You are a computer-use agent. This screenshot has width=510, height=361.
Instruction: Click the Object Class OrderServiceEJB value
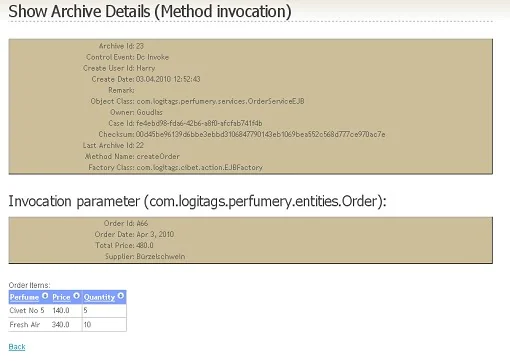(220, 101)
